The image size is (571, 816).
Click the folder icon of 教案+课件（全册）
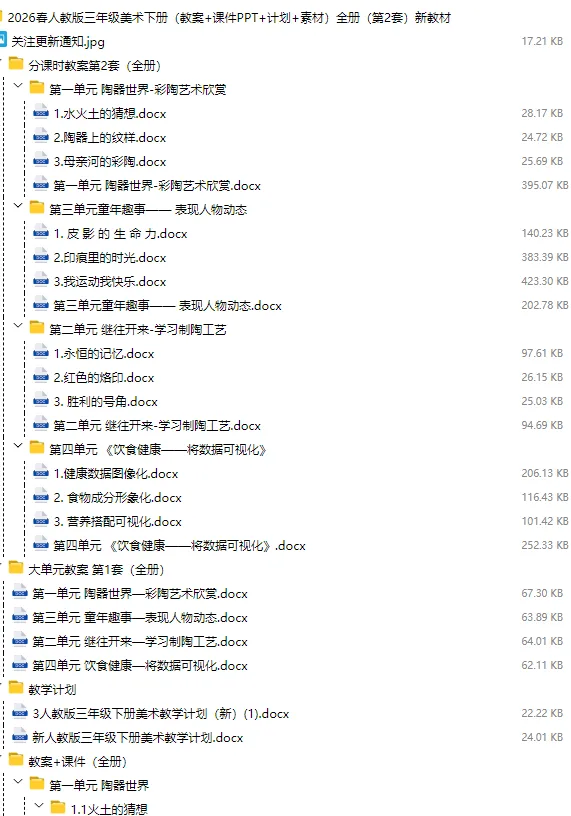[x=16, y=760]
